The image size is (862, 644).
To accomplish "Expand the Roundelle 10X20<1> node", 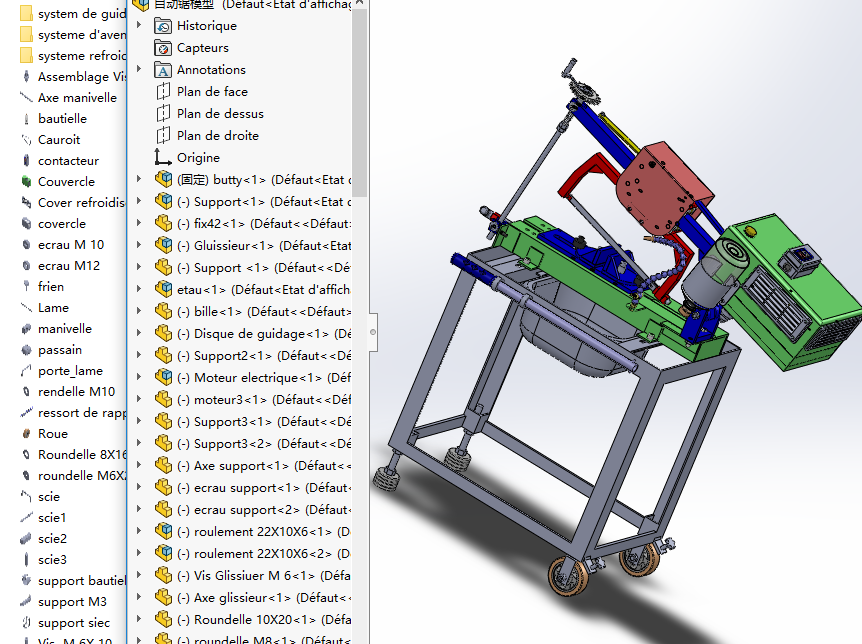I will coord(139,619).
